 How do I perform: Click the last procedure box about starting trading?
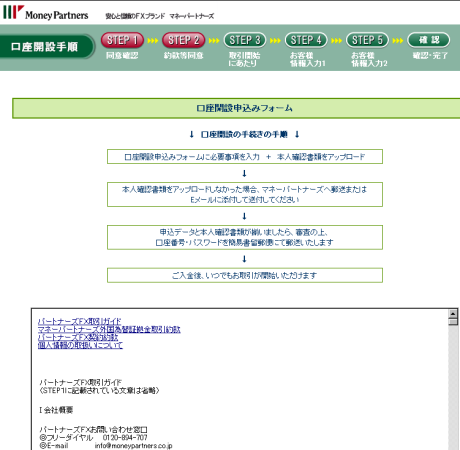click(245, 275)
